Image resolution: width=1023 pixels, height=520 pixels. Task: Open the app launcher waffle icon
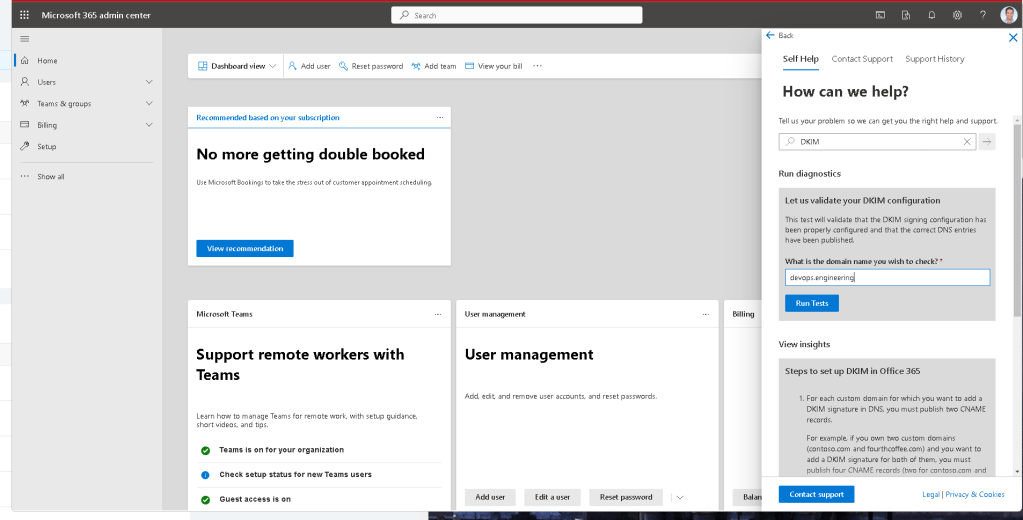24,14
